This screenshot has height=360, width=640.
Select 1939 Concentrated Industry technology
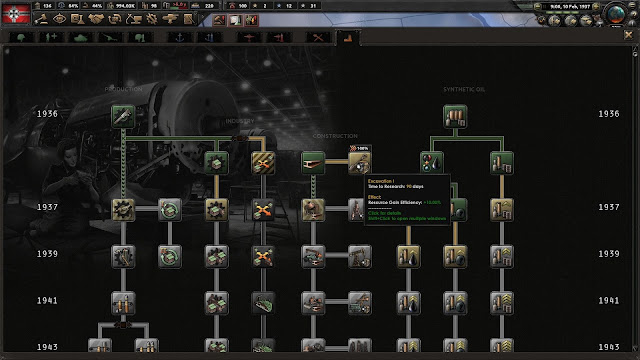[x=216, y=256]
